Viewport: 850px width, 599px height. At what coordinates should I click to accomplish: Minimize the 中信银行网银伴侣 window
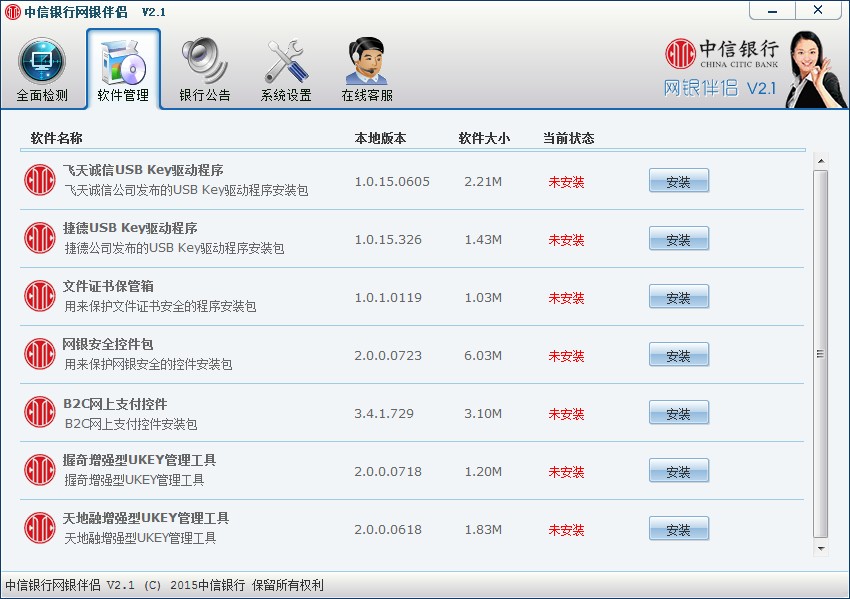[772, 10]
